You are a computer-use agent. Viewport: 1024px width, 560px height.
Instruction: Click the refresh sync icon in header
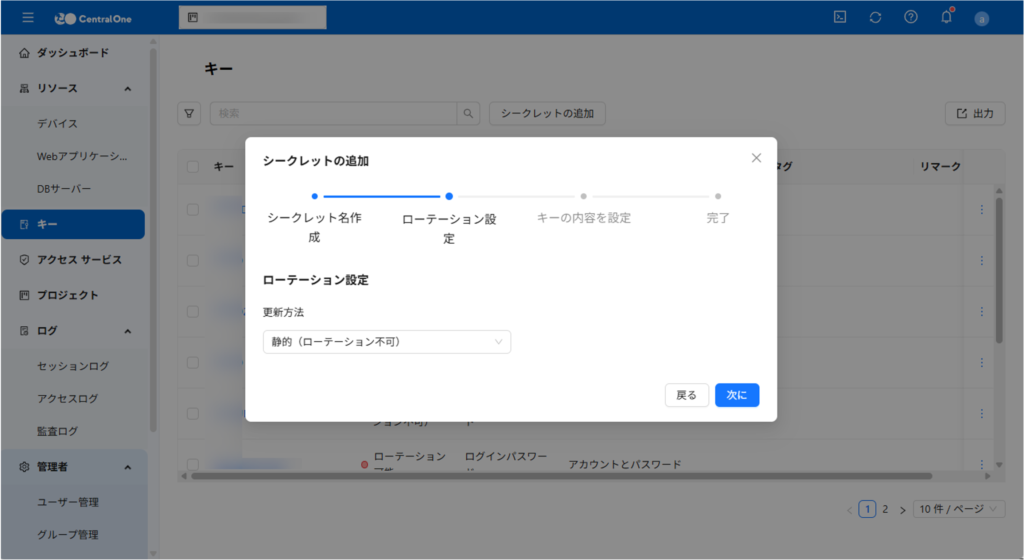tap(876, 17)
